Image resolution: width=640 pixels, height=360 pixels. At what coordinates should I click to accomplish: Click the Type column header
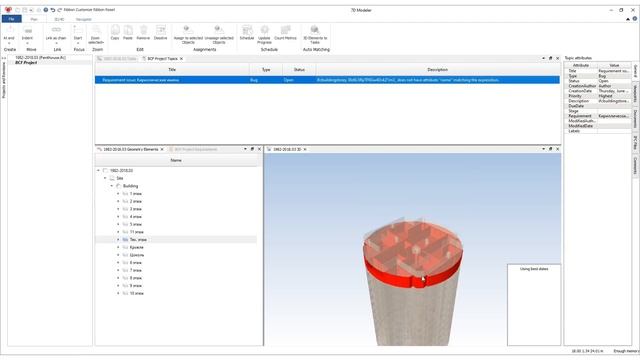pos(266,70)
